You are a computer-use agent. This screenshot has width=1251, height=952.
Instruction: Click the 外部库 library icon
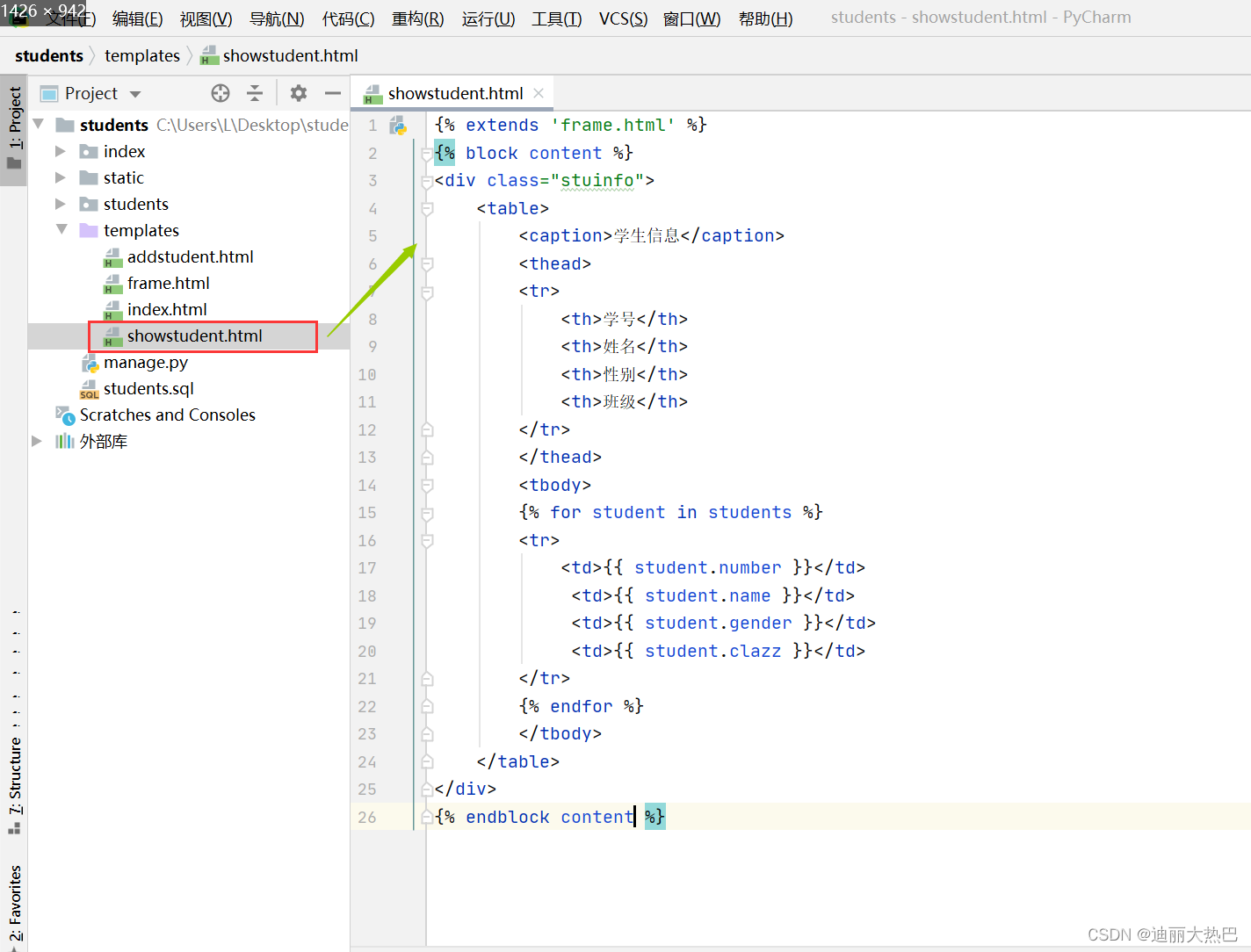[x=65, y=441]
